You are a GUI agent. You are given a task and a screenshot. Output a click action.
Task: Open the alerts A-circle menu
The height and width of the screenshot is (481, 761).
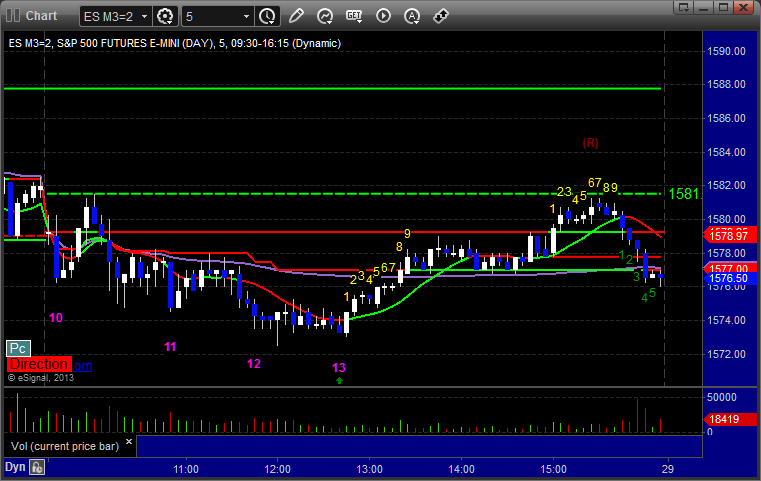click(x=412, y=16)
